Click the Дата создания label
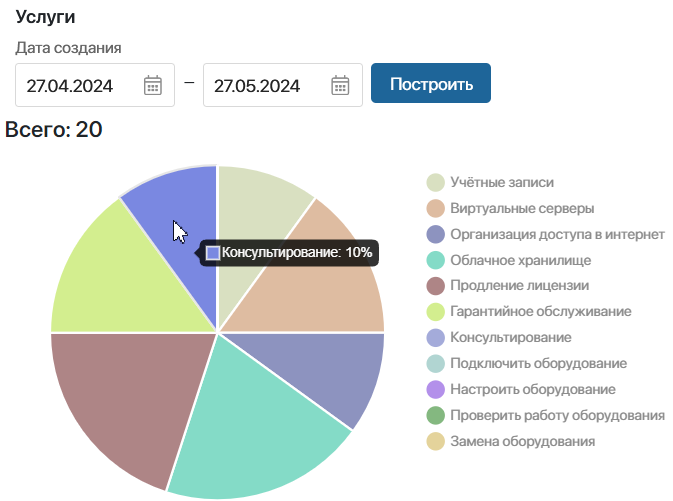This screenshot has width=673, height=501. (68, 48)
